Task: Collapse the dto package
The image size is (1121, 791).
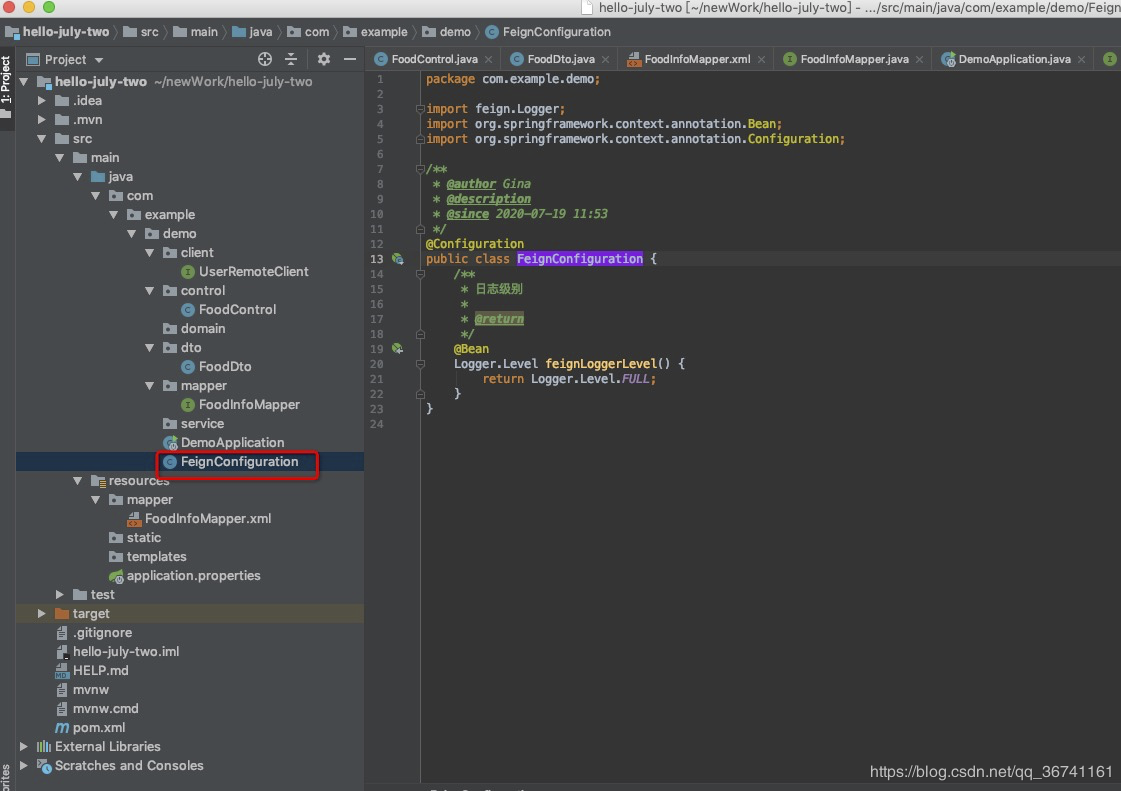Action: point(149,348)
